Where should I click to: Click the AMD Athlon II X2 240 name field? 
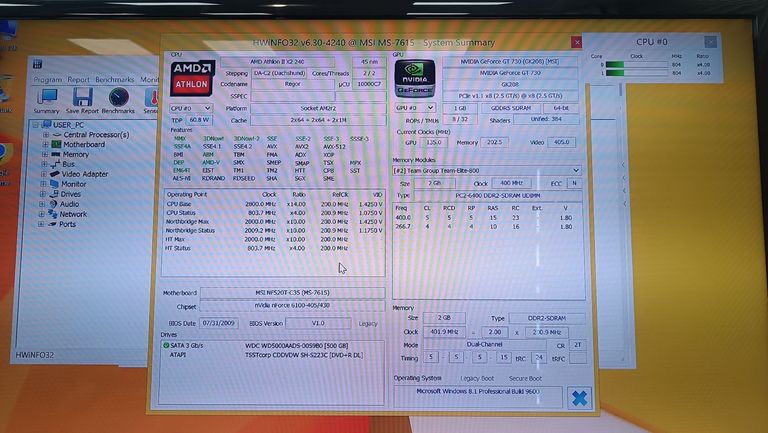(x=277, y=62)
